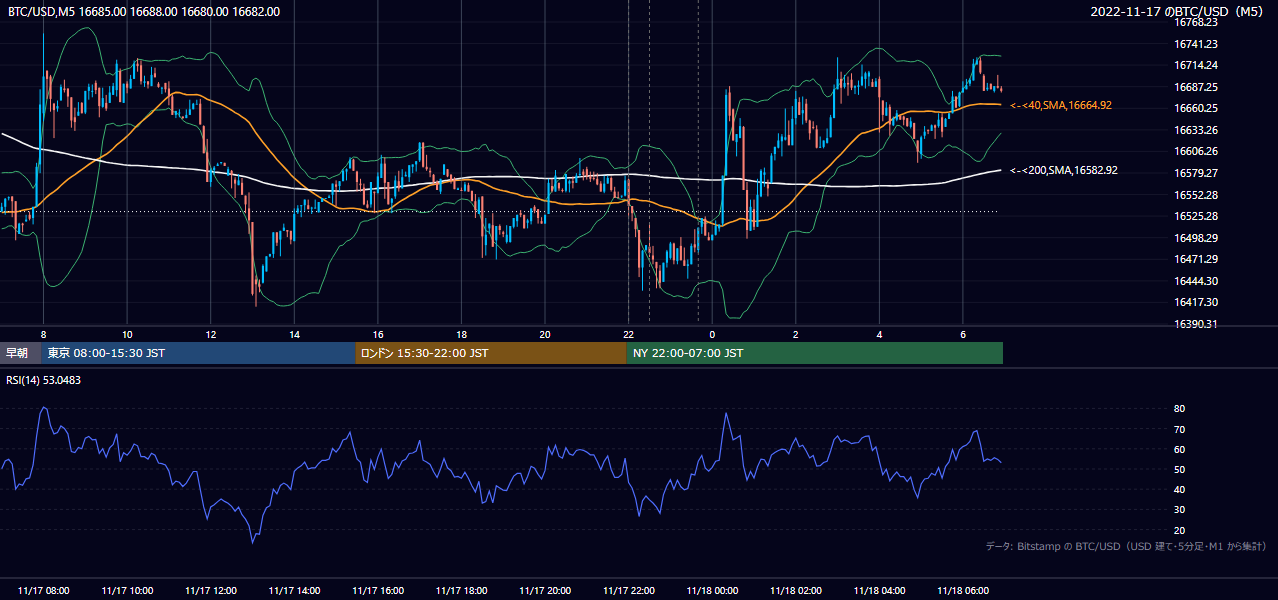This screenshot has width=1278, height=600.
Task: Click the 東京 08:00-15:30 JST session bar
Action: [198, 353]
